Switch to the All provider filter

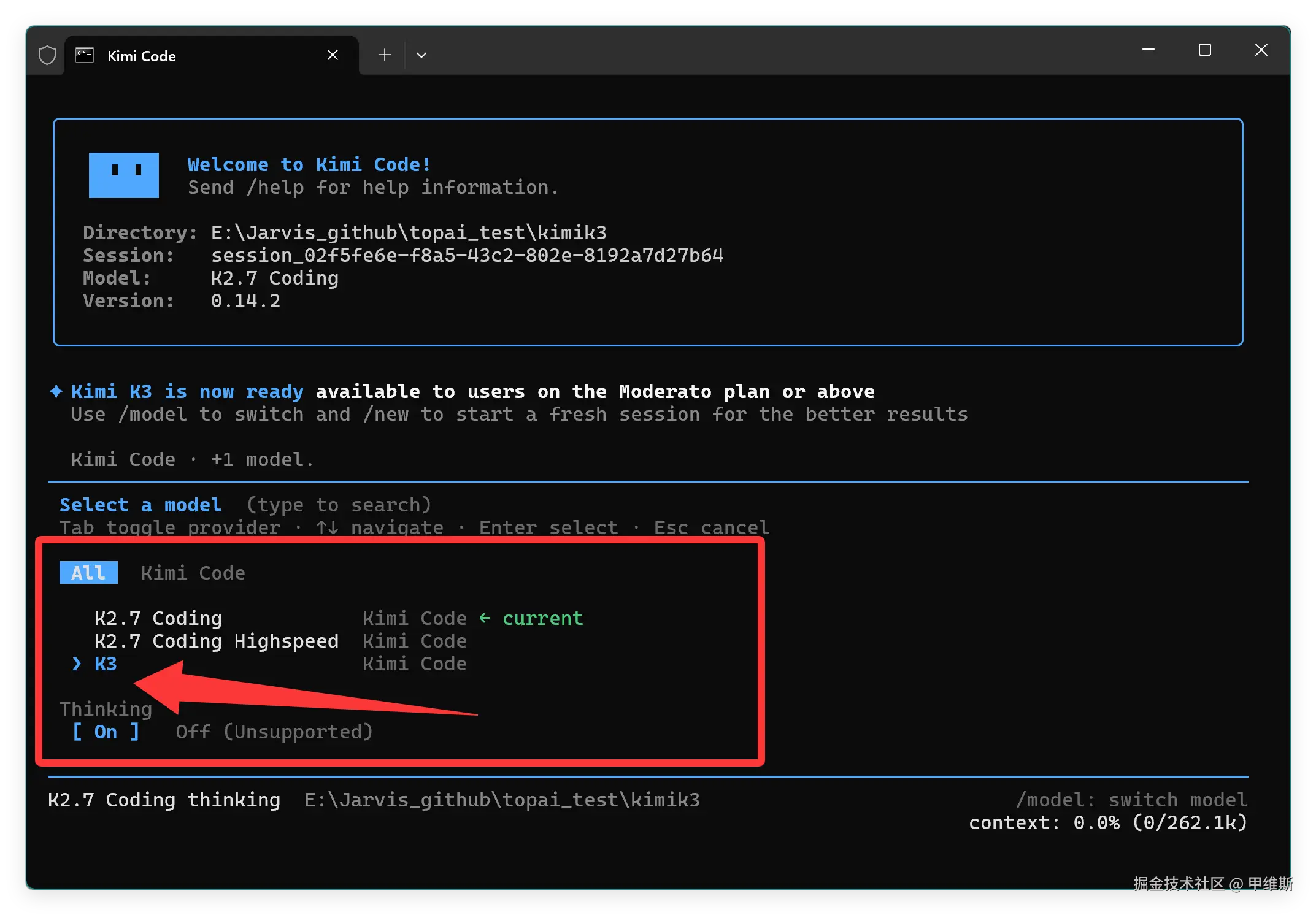point(88,573)
